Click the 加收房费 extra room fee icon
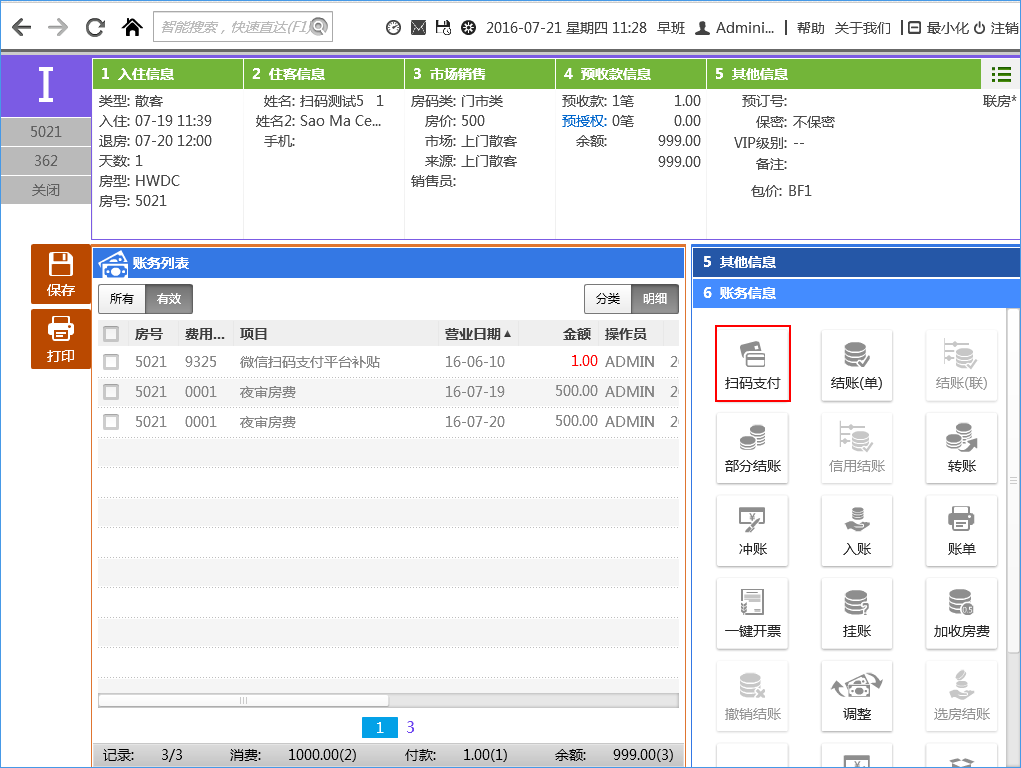Screen dimensions: 1021x768 click(962, 613)
